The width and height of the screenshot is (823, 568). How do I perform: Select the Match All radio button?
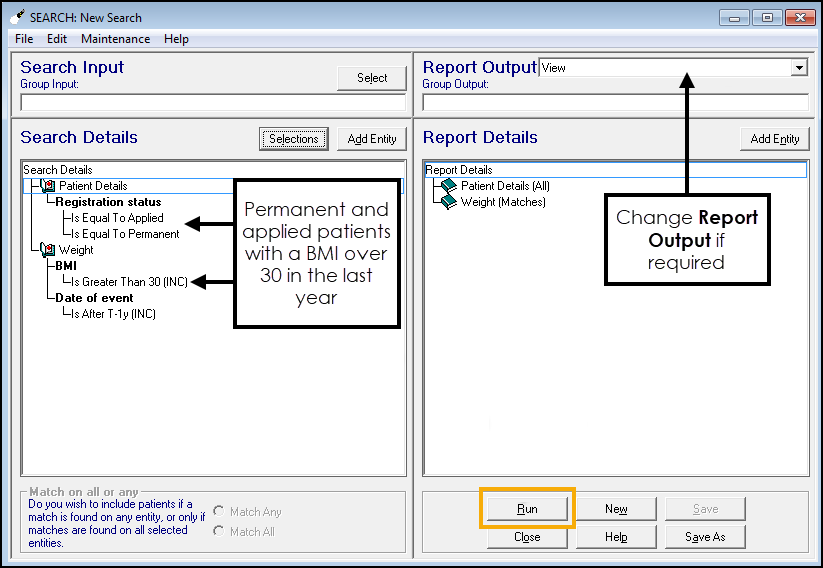point(218,531)
